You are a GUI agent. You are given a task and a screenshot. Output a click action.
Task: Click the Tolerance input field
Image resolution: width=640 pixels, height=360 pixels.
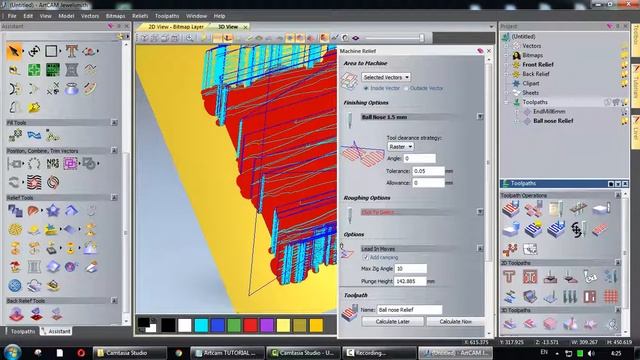pyautogui.click(x=428, y=171)
